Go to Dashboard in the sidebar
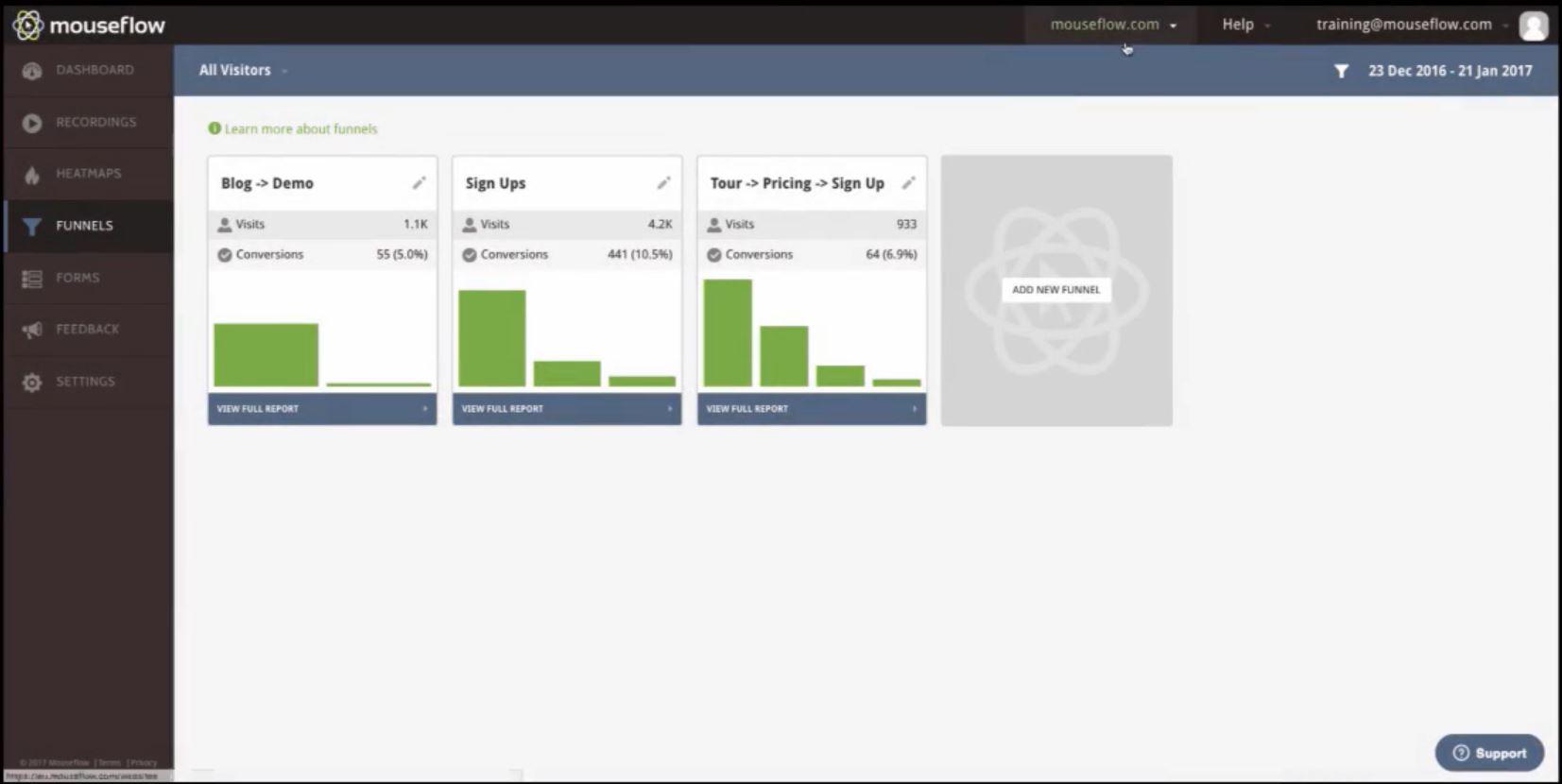 88,71
